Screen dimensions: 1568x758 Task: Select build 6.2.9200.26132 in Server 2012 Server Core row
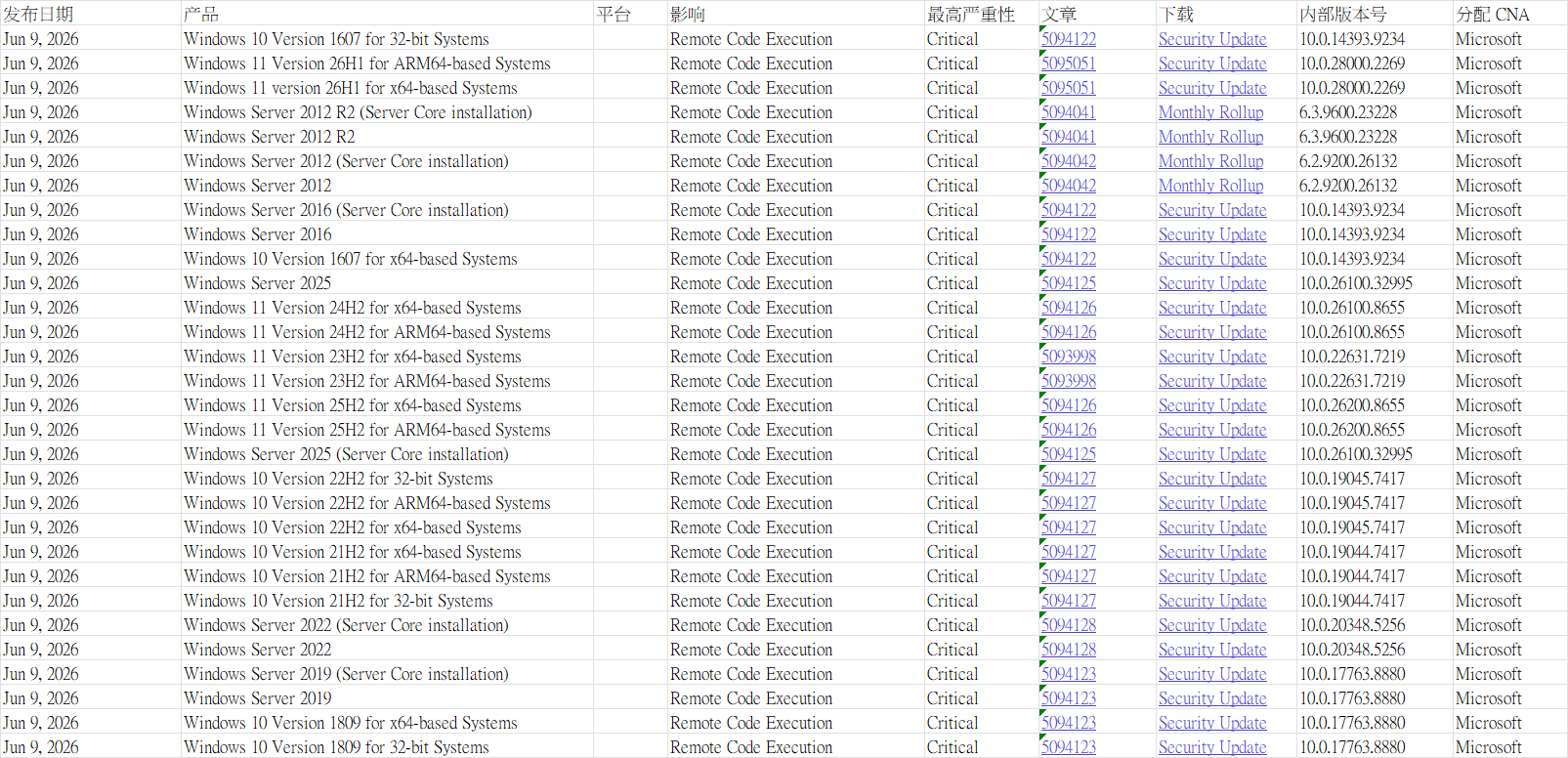[1375, 161]
